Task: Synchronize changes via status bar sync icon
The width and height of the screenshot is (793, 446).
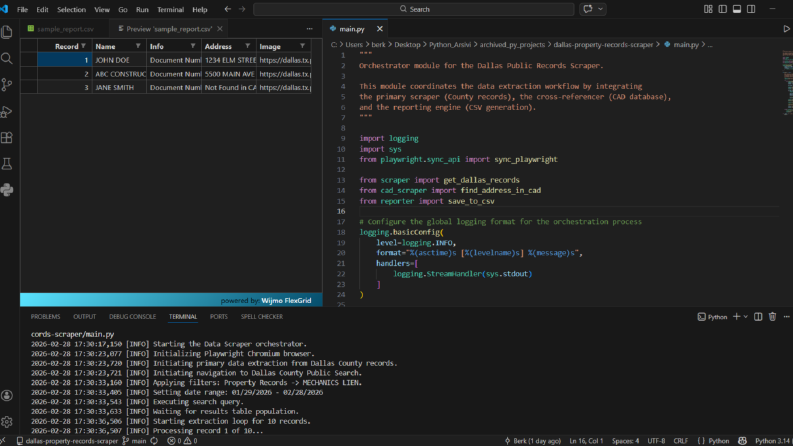Action: [x=154, y=441]
